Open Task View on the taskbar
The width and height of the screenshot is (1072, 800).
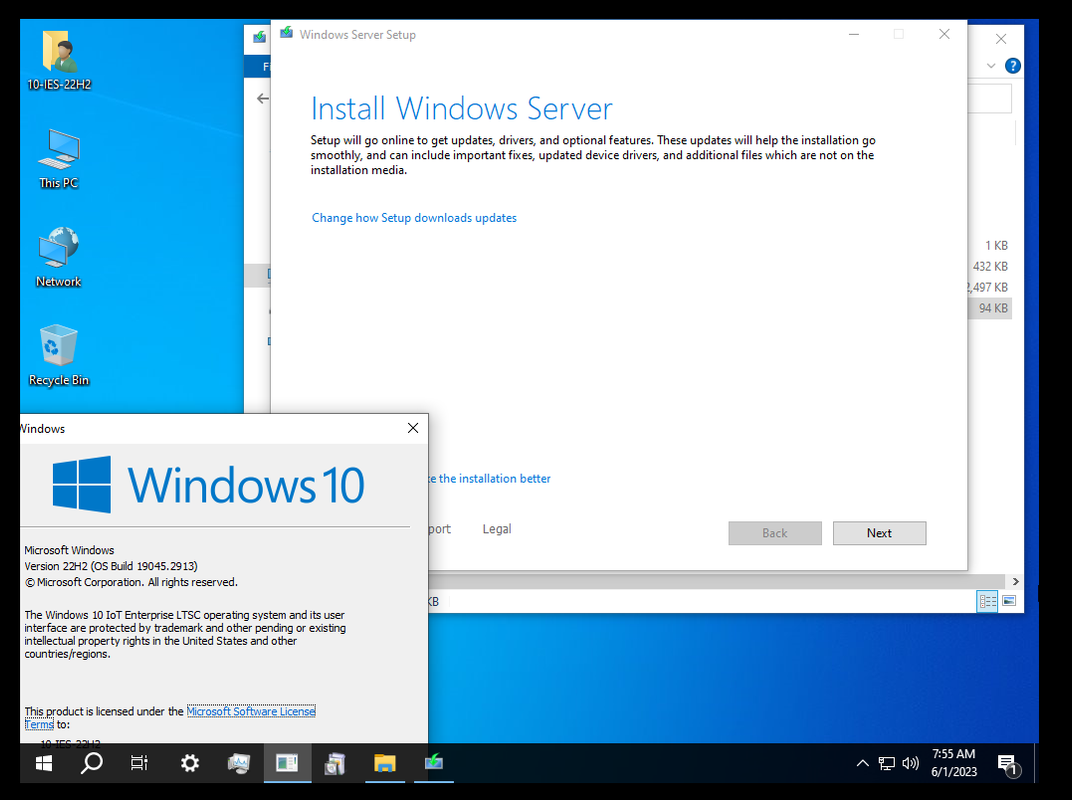coord(139,763)
